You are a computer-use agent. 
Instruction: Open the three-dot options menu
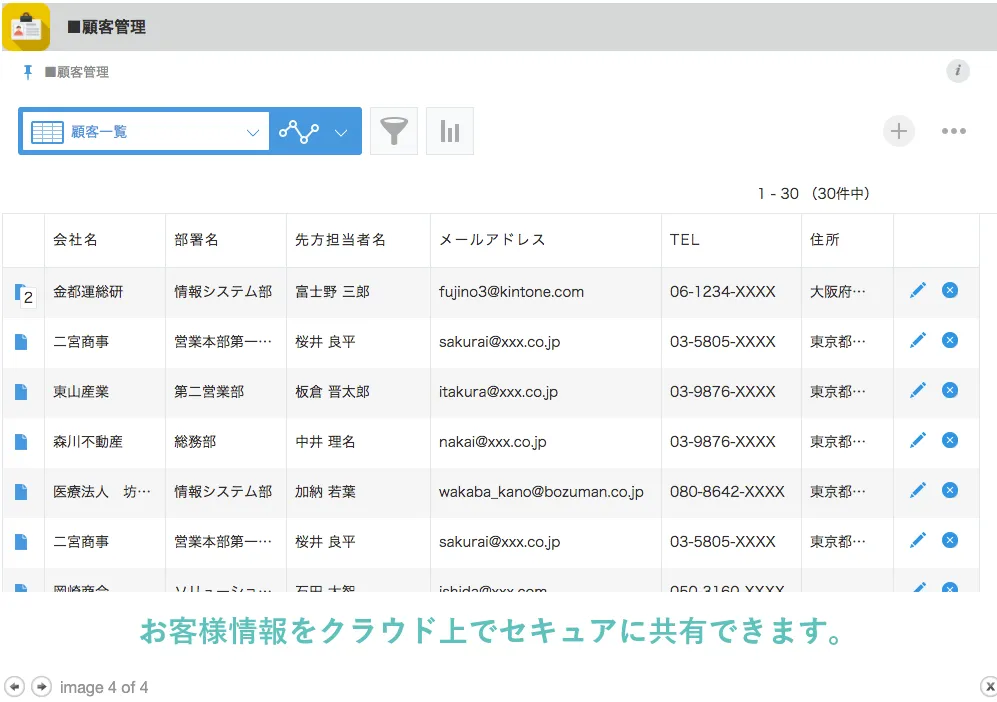click(x=953, y=131)
